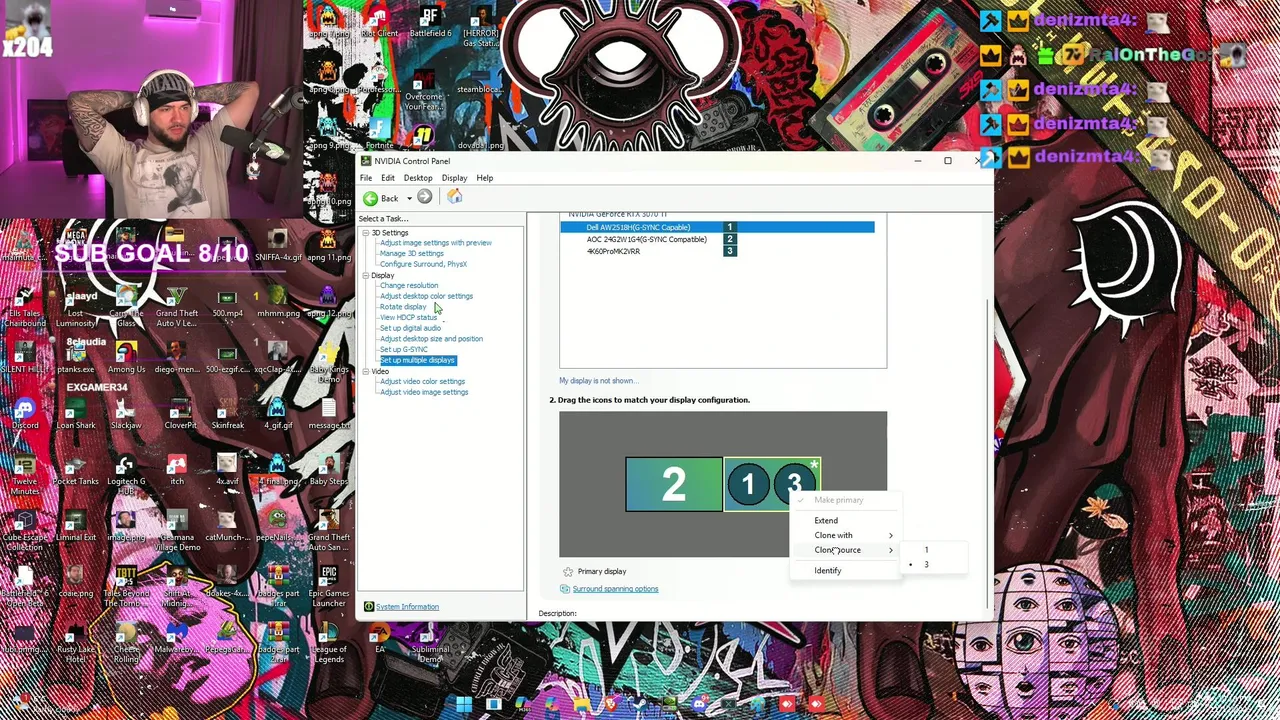Select Dell AW2518H display row
The height and width of the screenshot is (720, 1280).
(x=717, y=228)
